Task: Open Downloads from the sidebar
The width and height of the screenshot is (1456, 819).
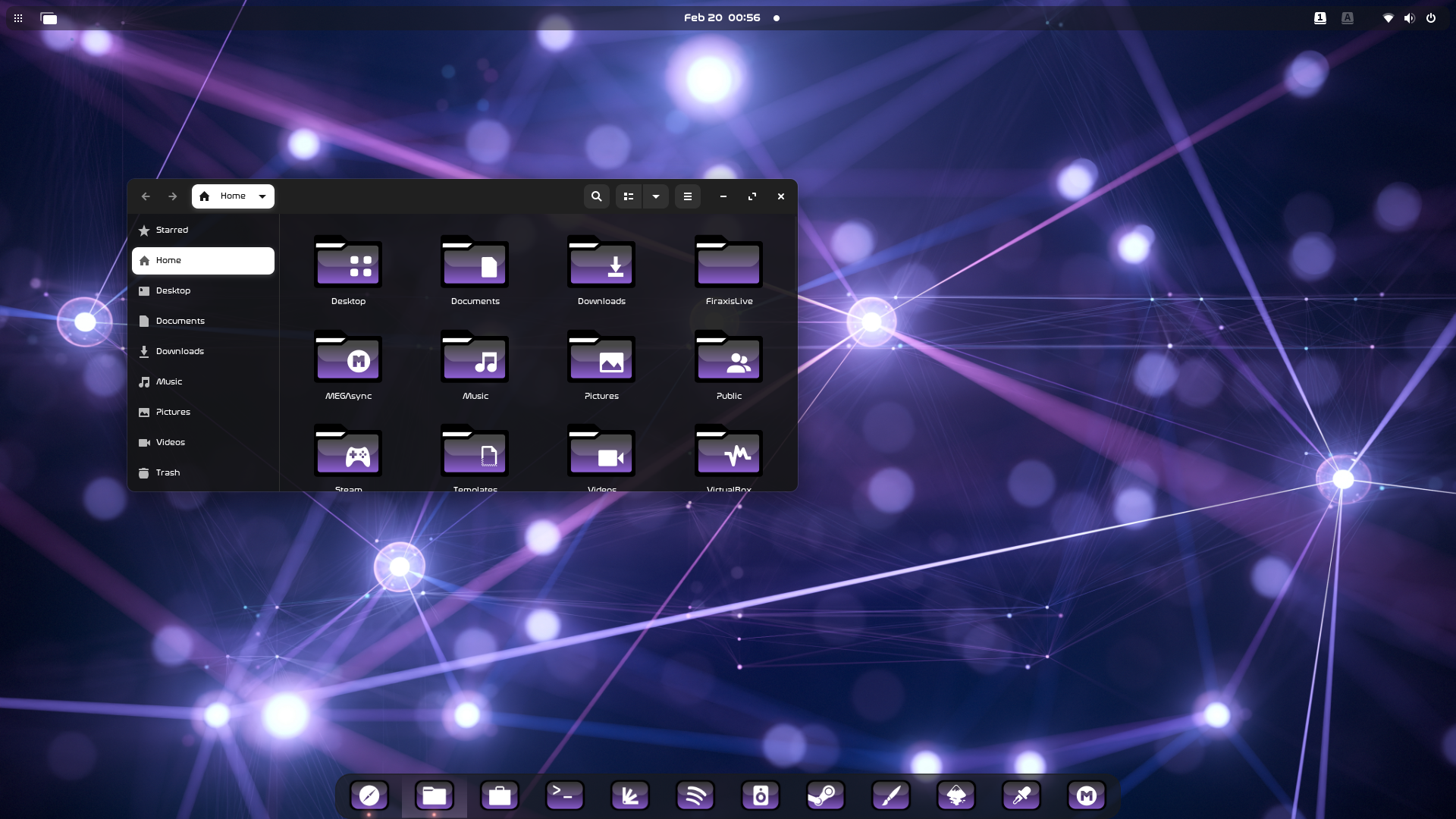Action: tap(203, 351)
